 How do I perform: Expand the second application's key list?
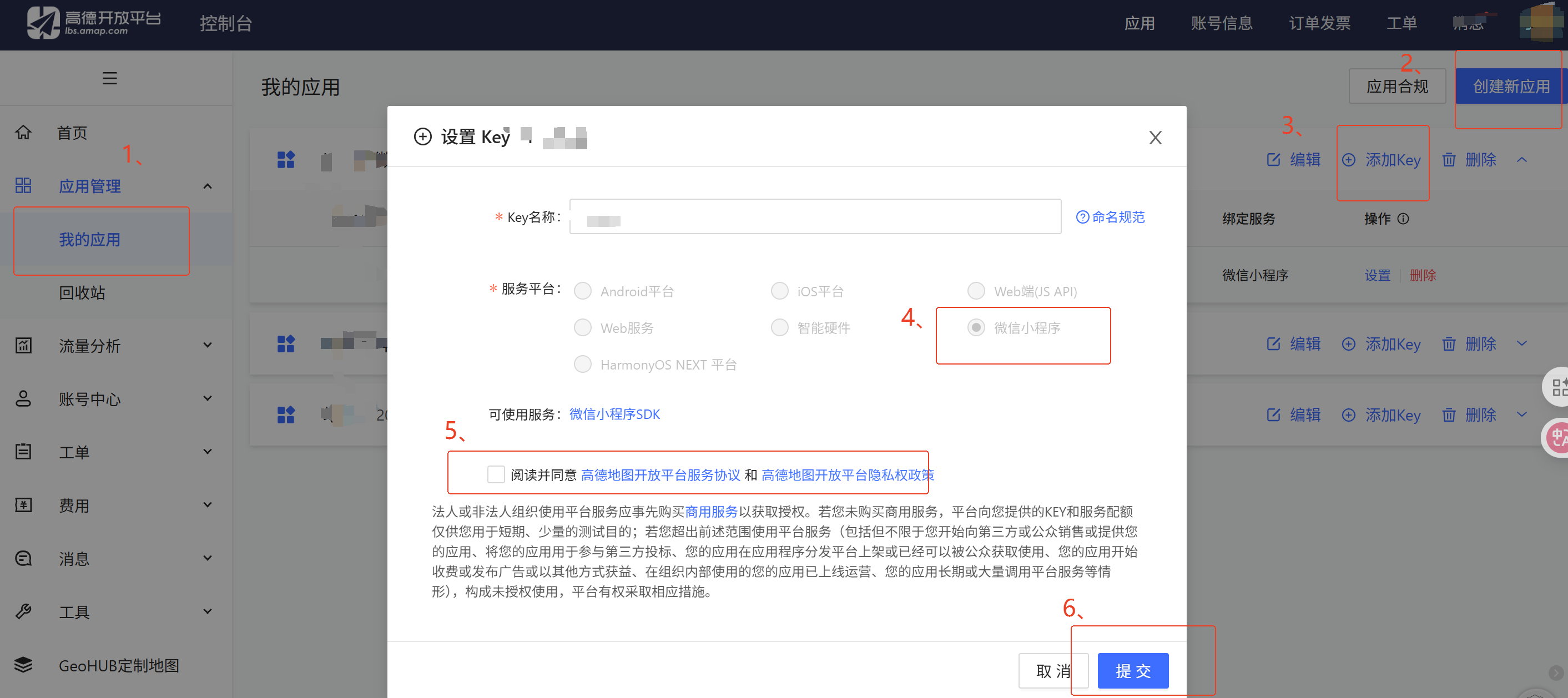click(1522, 344)
